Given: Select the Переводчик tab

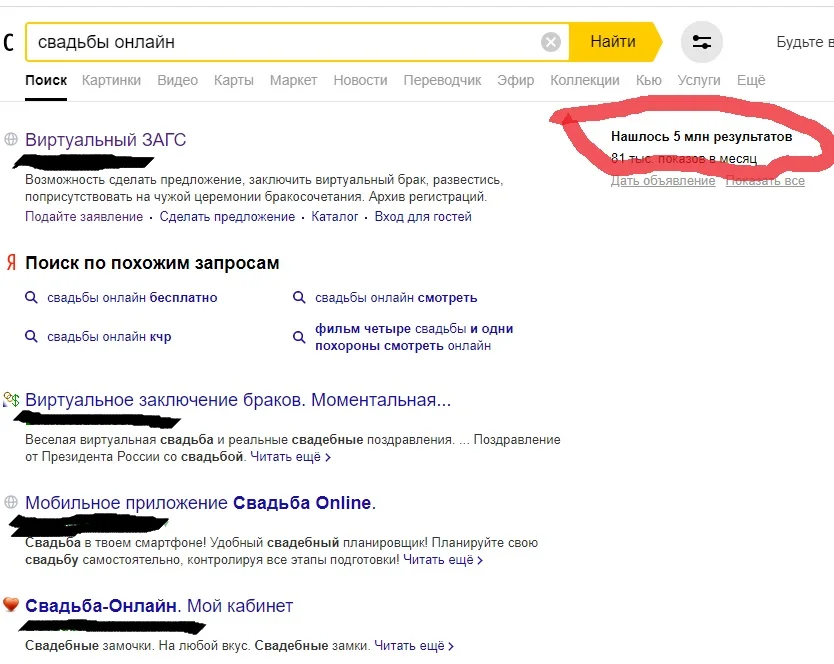Looking at the screenshot, I should point(443,80).
